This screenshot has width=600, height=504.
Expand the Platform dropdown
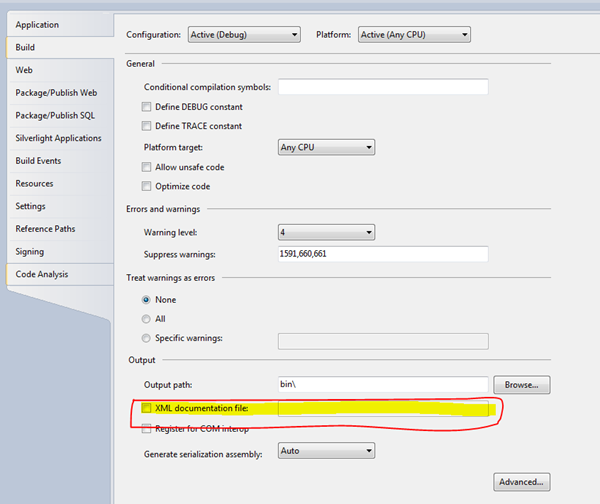[x=414, y=34]
